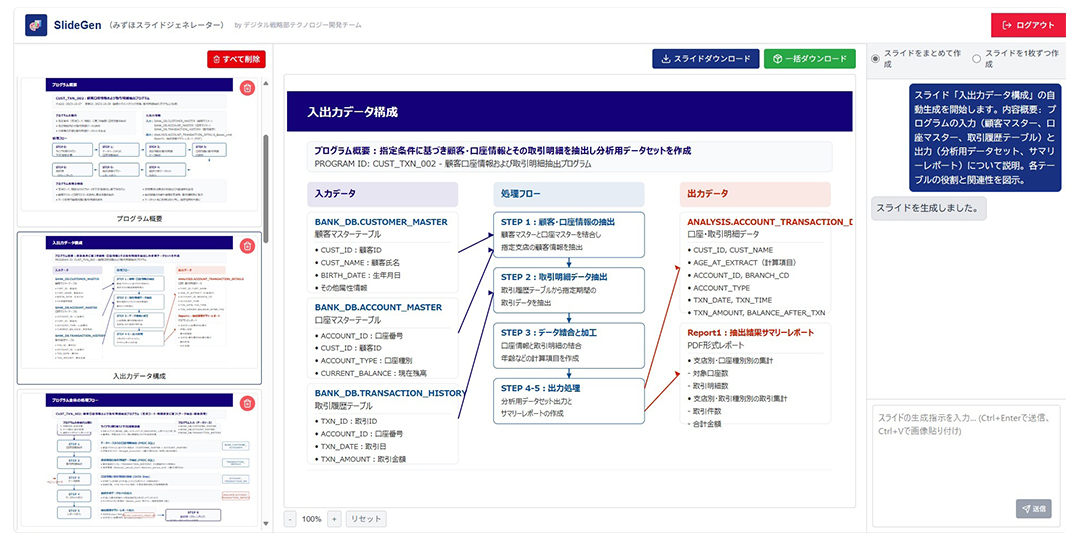This screenshot has width=1078, height=540.
Task: Click the すべて削除 button
Action: 235,59
